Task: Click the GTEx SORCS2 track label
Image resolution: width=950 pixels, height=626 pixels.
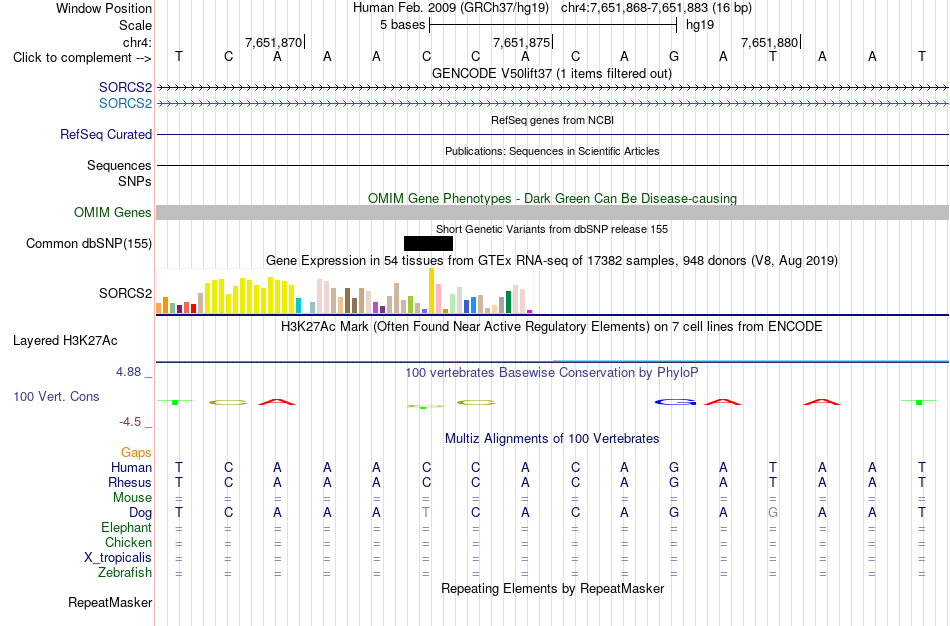Action: click(125, 293)
